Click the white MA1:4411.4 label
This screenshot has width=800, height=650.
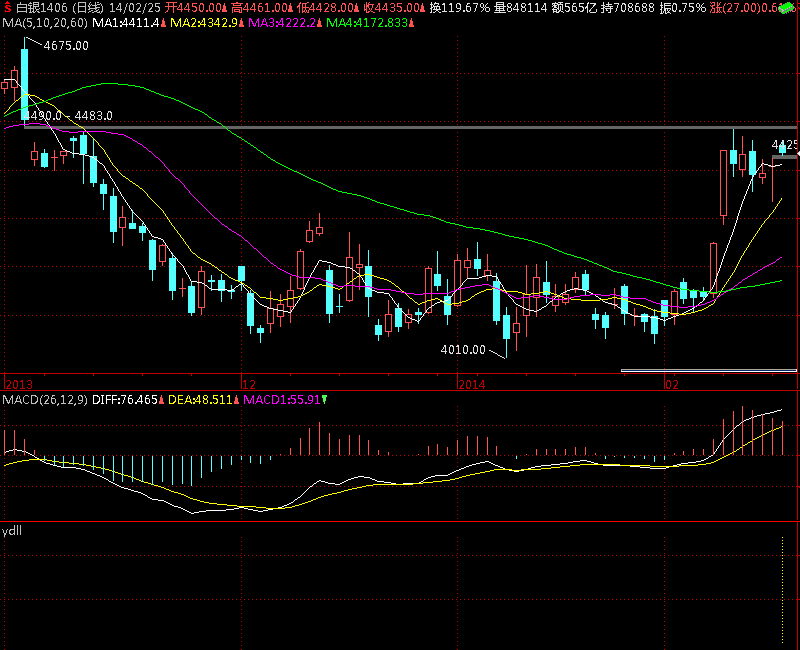point(126,23)
